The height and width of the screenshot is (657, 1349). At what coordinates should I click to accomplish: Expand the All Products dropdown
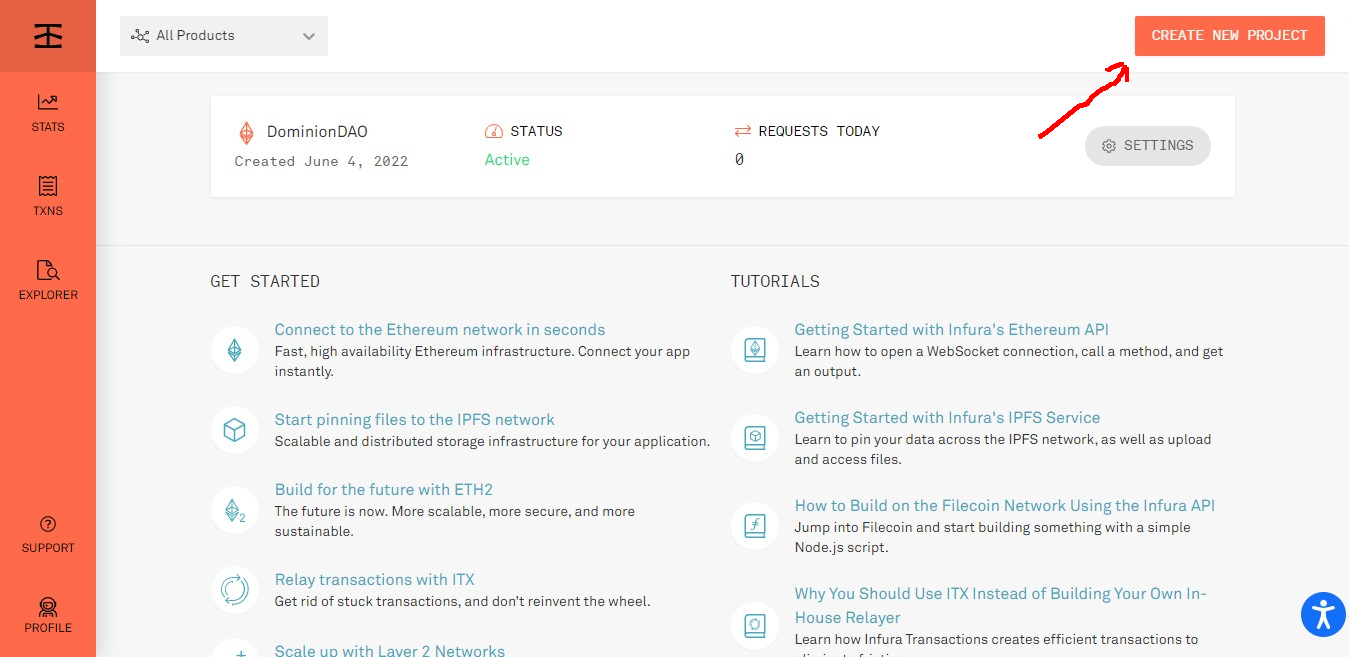[x=224, y=36]
